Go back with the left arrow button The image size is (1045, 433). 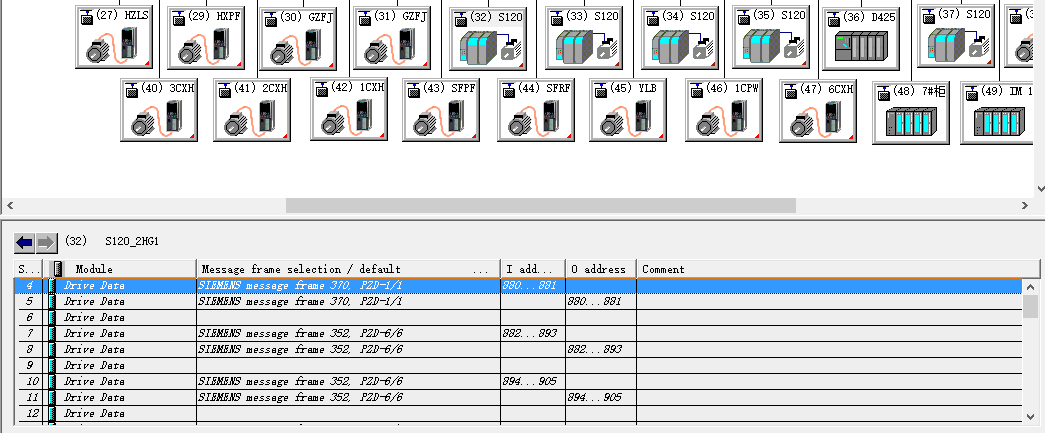point(25,242)
